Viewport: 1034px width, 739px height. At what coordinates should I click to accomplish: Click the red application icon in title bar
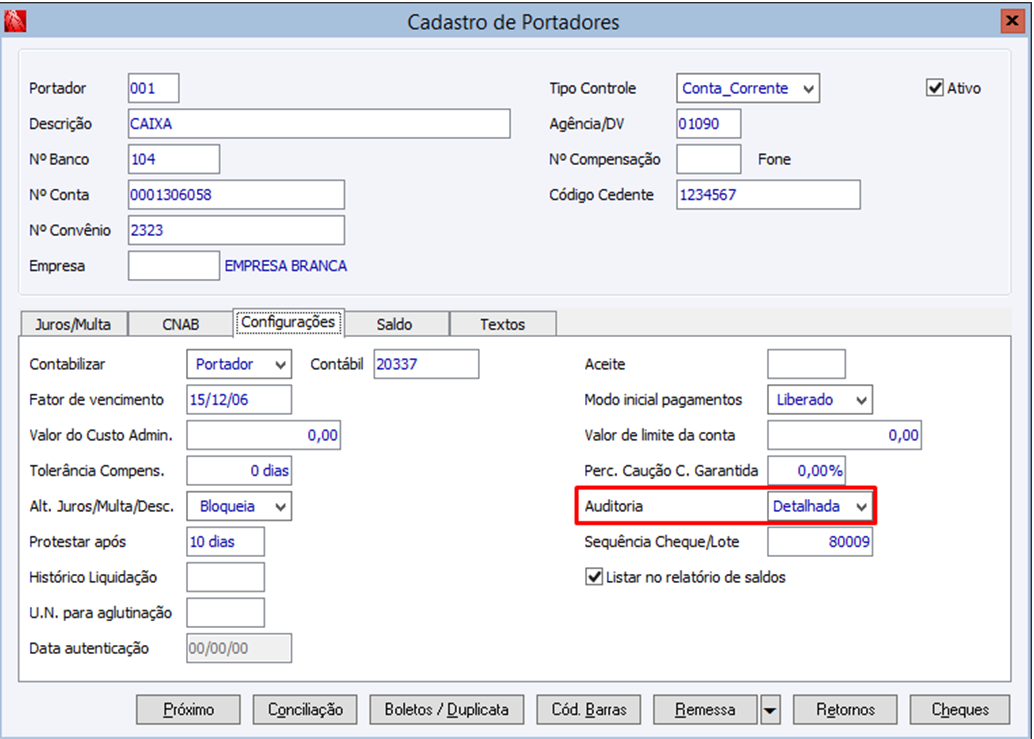click(15, 21)
